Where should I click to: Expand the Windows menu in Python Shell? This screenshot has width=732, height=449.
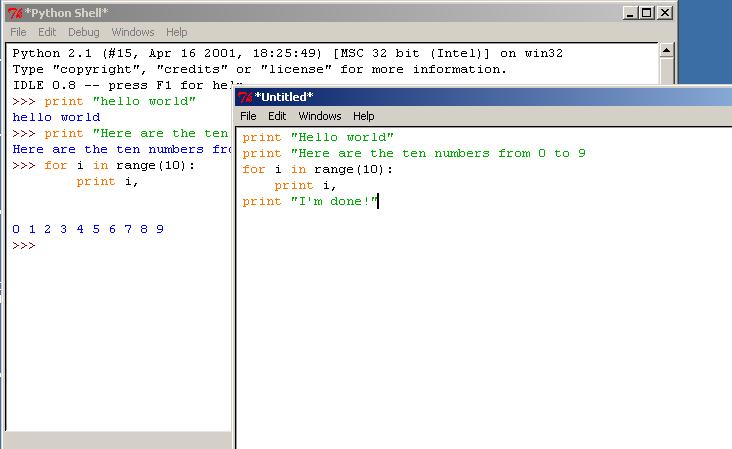click(132, 32)
